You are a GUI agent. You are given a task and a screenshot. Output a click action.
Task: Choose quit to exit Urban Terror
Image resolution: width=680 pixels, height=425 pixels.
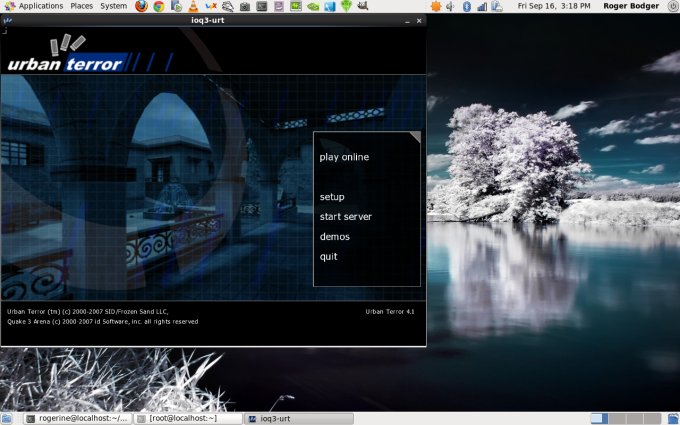pos(329,257)
